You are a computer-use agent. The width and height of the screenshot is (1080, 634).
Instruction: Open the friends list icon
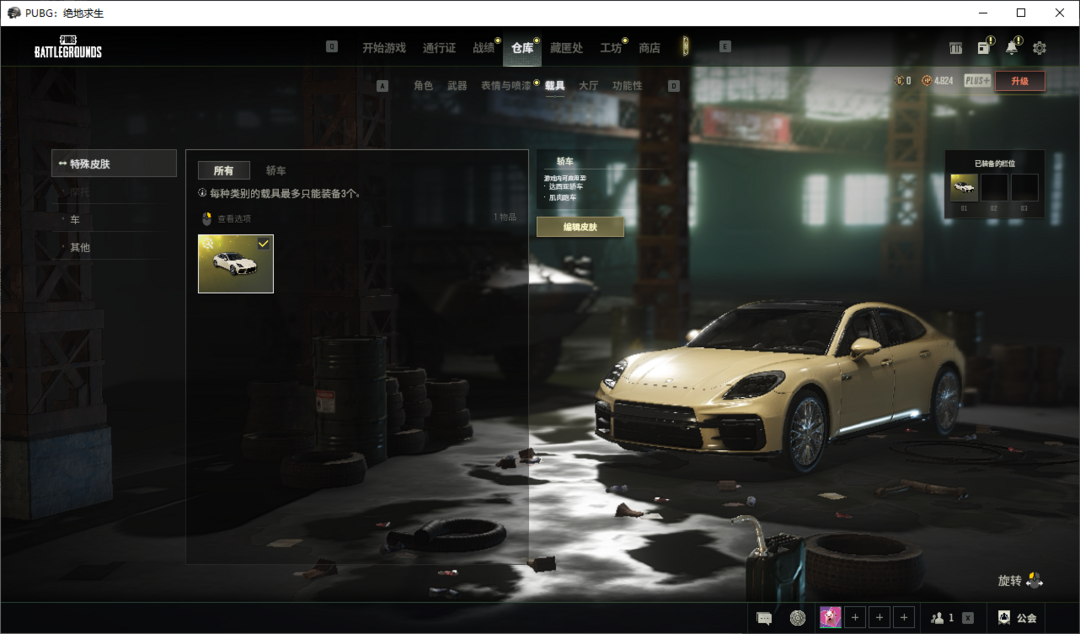click(939, 618)
